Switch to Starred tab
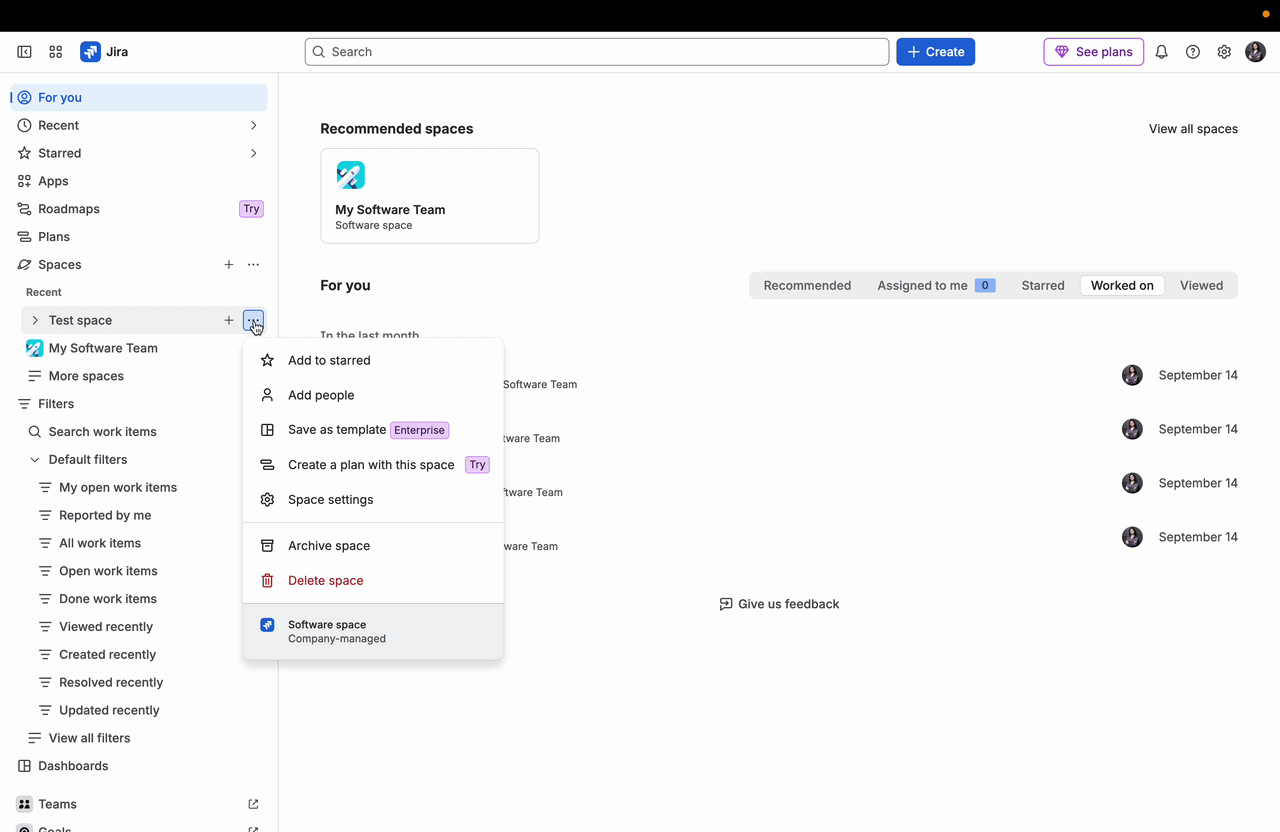This screenshot has width=1280, height=832. 1043,285
